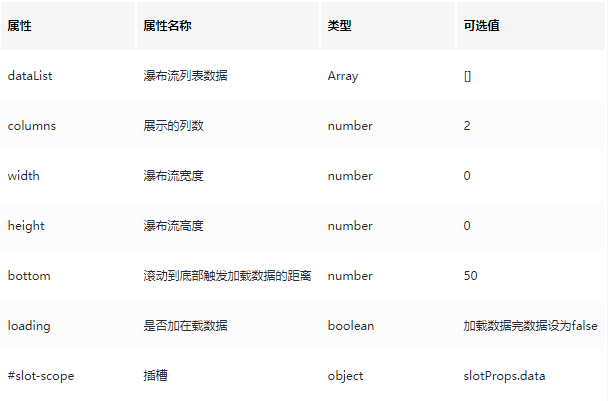Viewport: 614px width, 401px height.
Task: Click the 瀑布流列表数据 description
Action: point(185,76)
